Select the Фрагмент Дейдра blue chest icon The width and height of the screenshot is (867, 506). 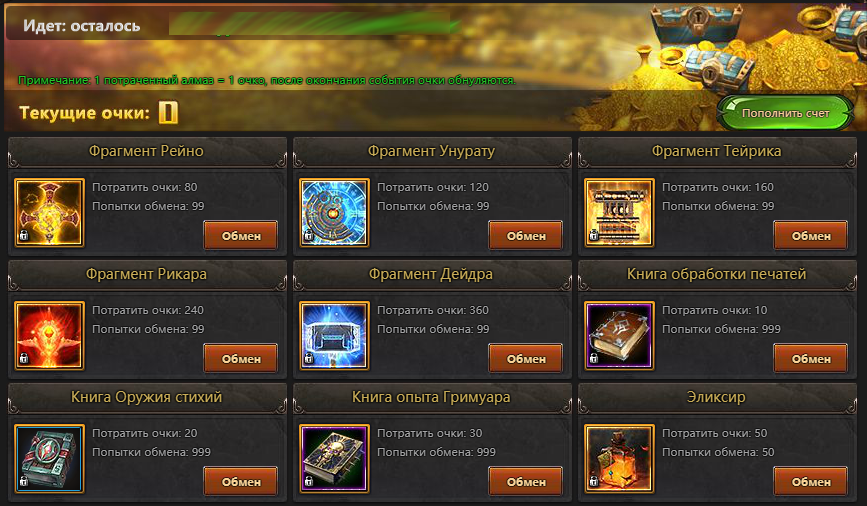(334, 336)
